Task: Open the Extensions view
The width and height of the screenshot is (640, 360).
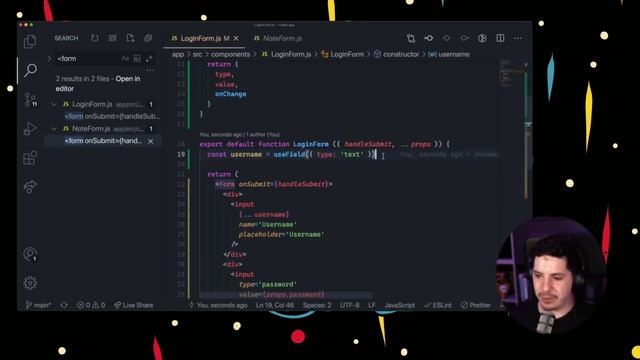Action: pyautogui.click(x=30, y=158)
